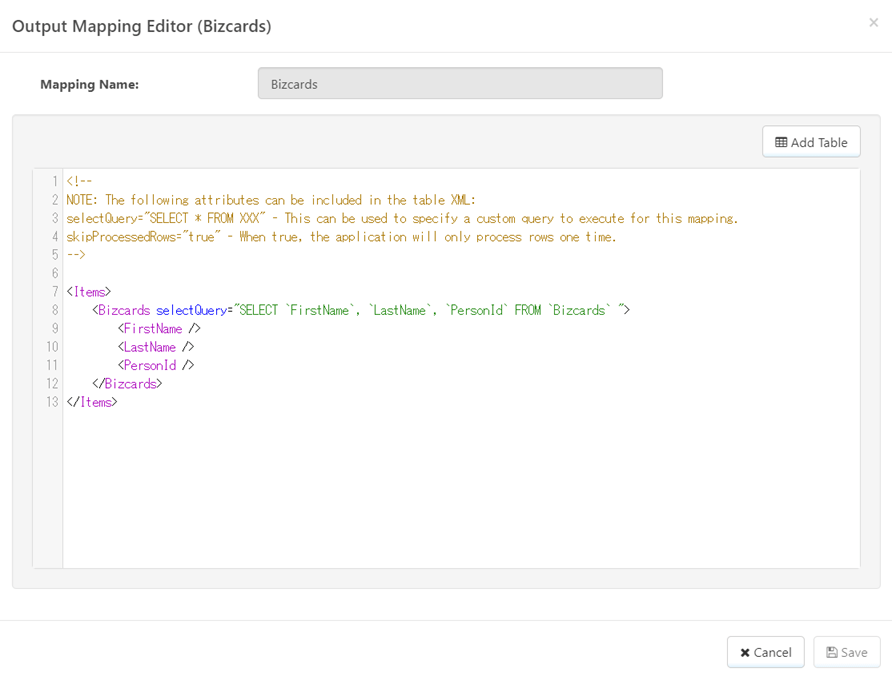Click the floppy disk icon on Save

tap(832, 652)
